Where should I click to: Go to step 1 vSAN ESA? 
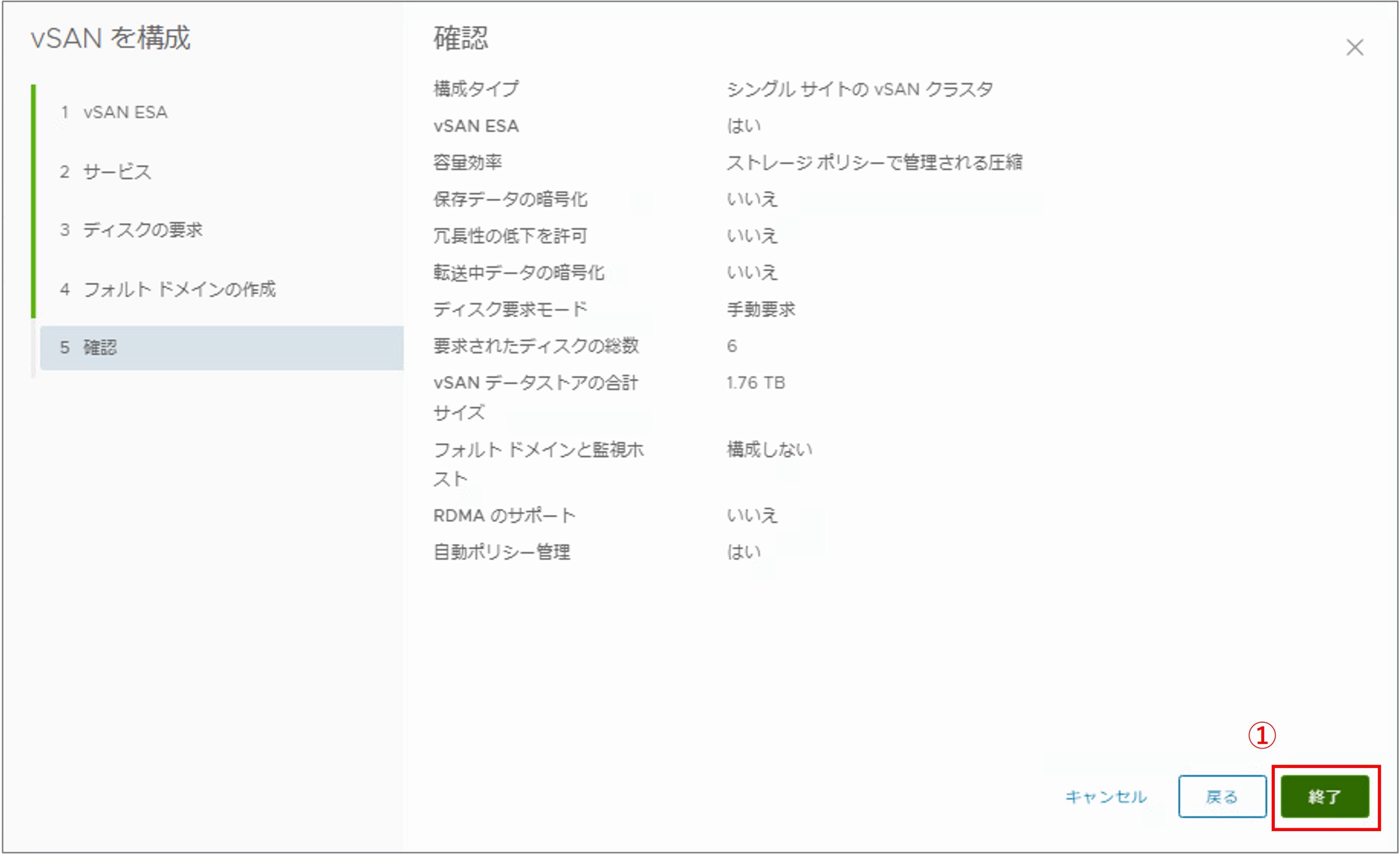click(x=114, y=112)
